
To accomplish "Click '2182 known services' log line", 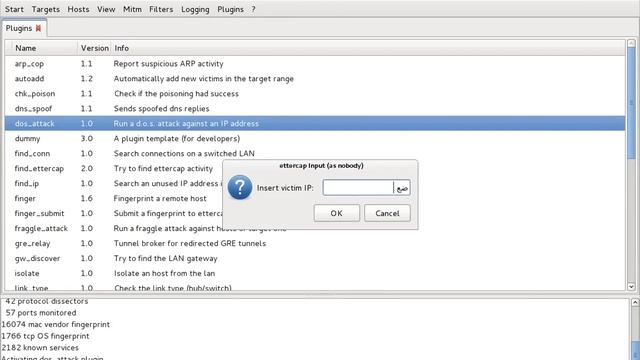I will coord(40,348).
